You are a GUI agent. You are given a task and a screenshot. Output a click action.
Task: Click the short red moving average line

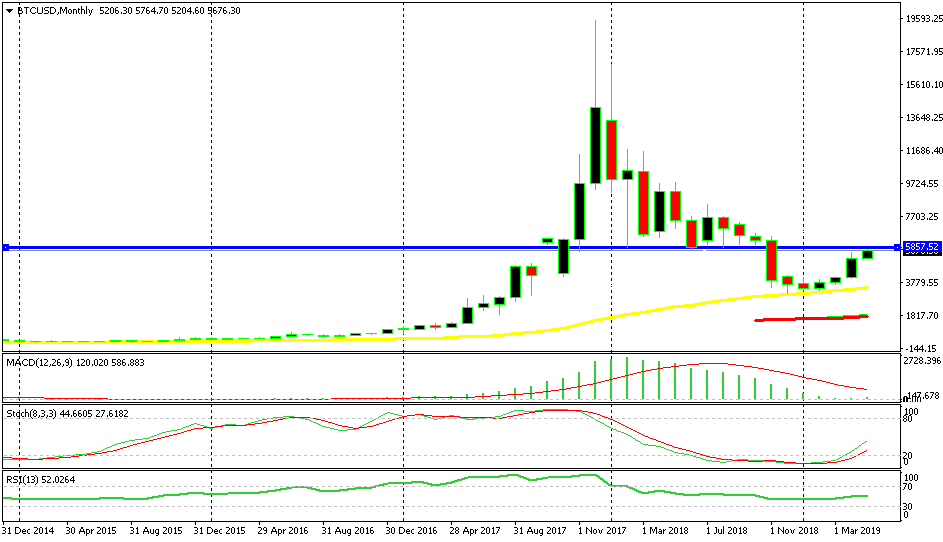click(x=811, y=318)
